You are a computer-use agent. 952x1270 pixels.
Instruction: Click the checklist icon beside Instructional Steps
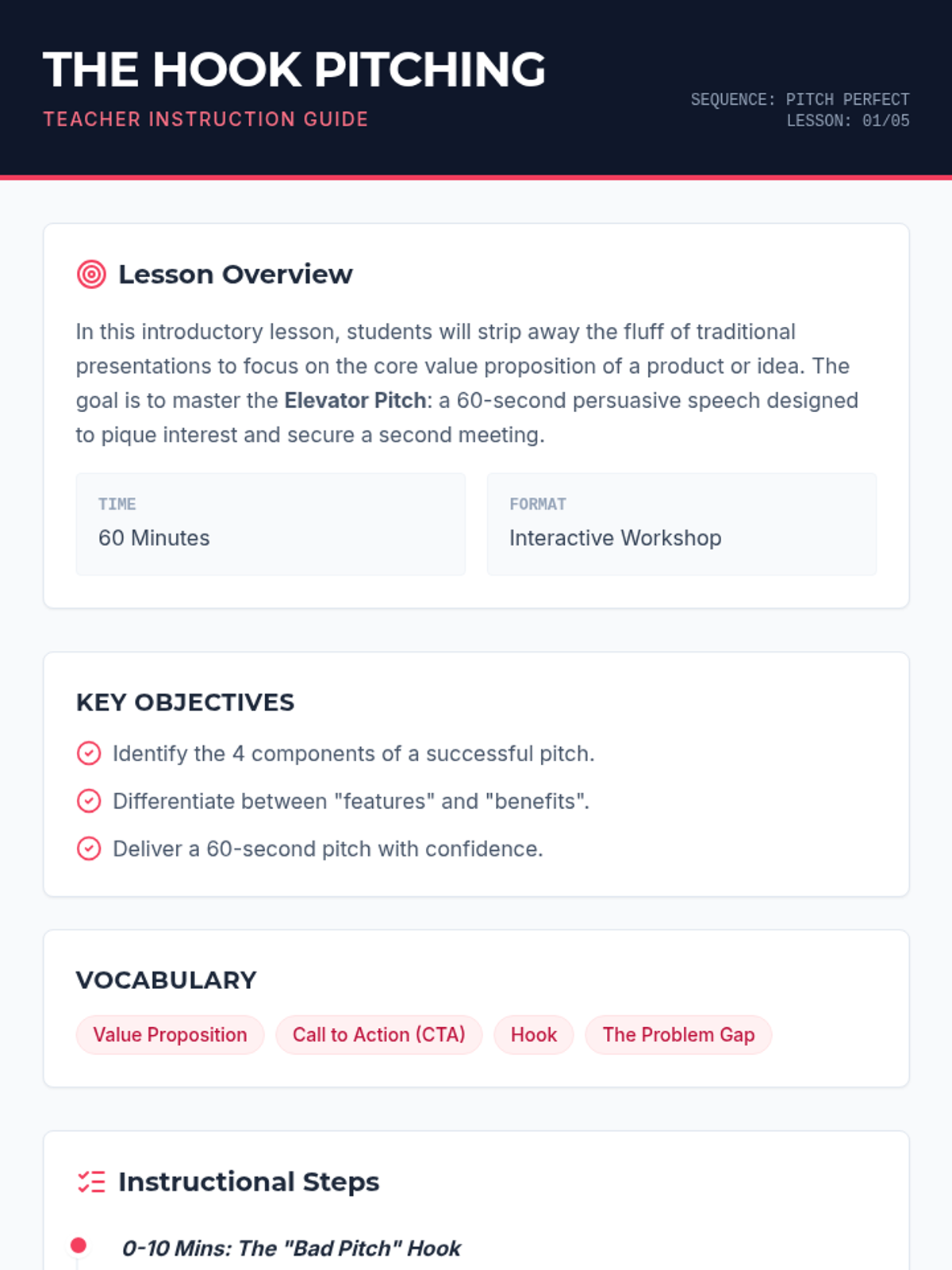(91, 1182)
